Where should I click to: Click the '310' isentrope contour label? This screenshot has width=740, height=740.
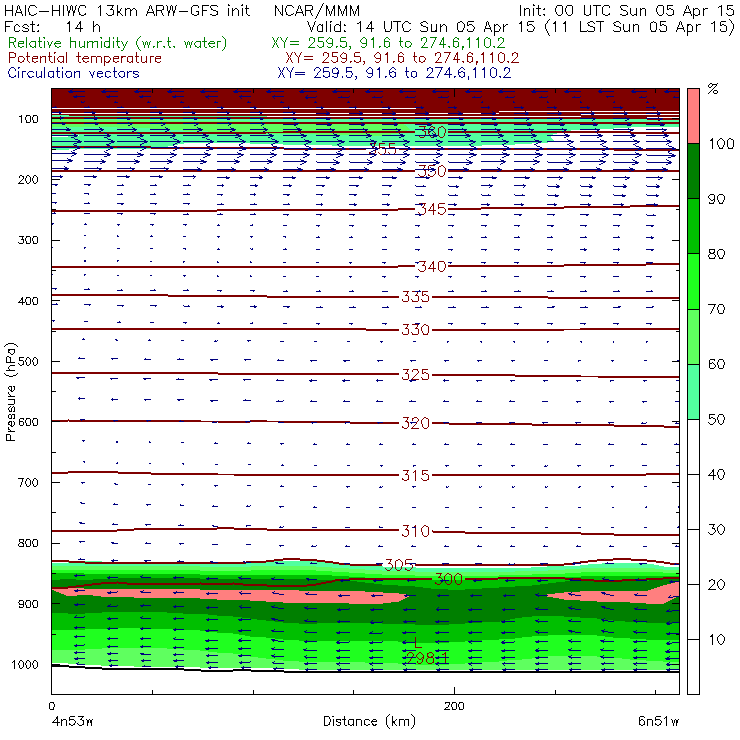pyautogui.click(x=415, y=531)
